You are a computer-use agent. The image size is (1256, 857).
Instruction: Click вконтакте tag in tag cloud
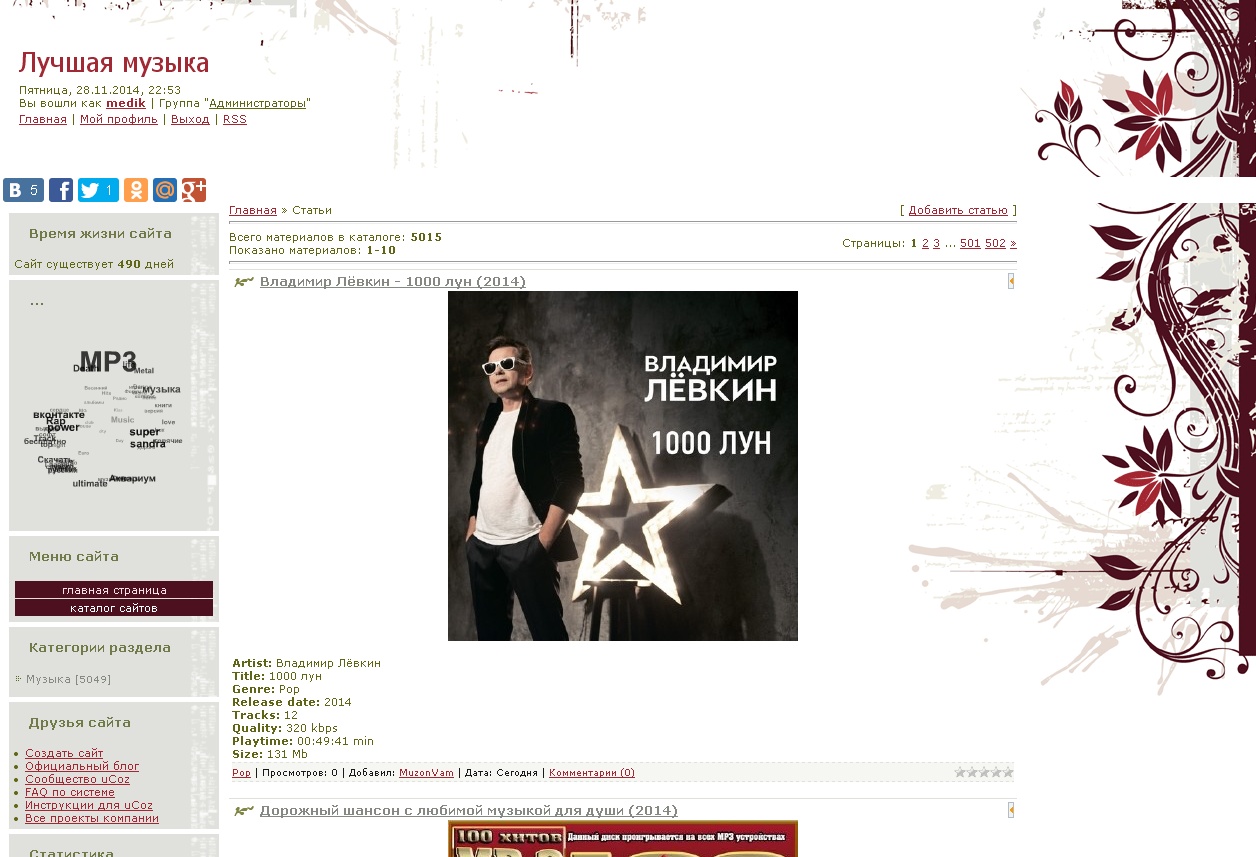click(59, 414)
